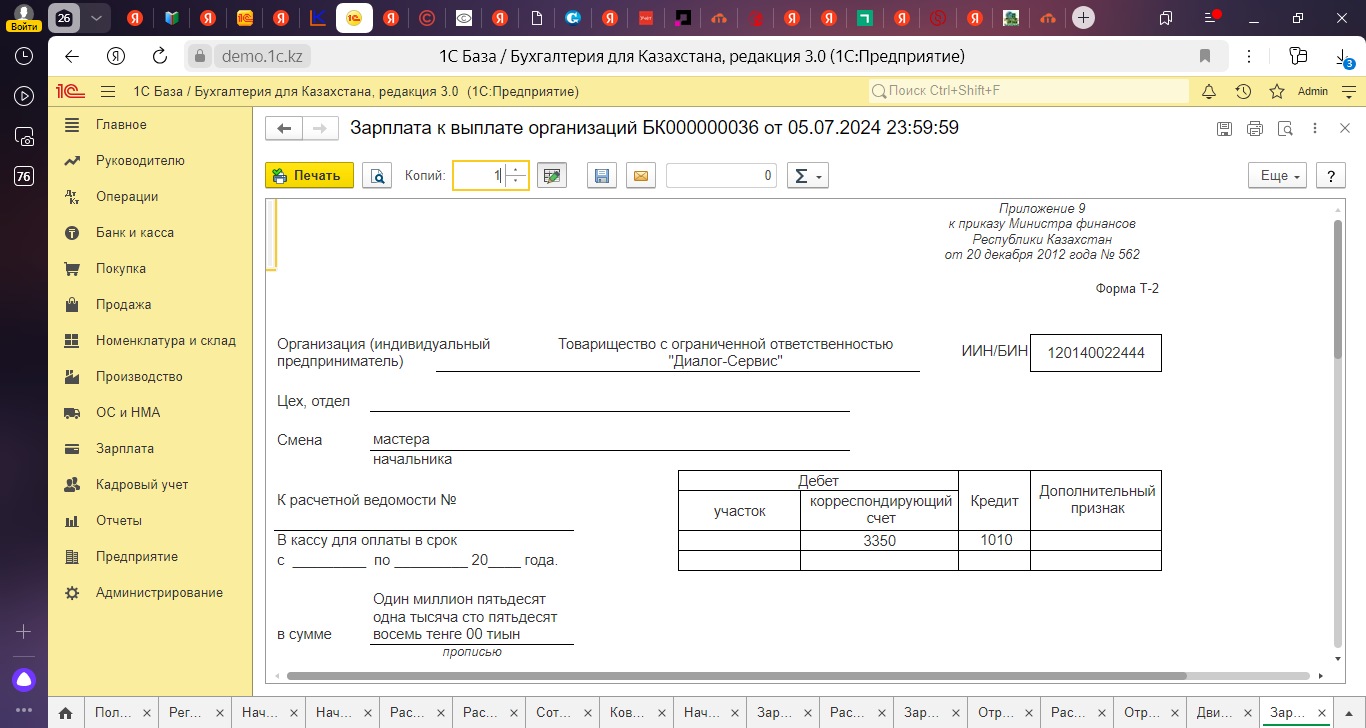The width and height of the screenshot is (1366, 728).
Task: Open the history clock icon
Action: pos(1243,91)
